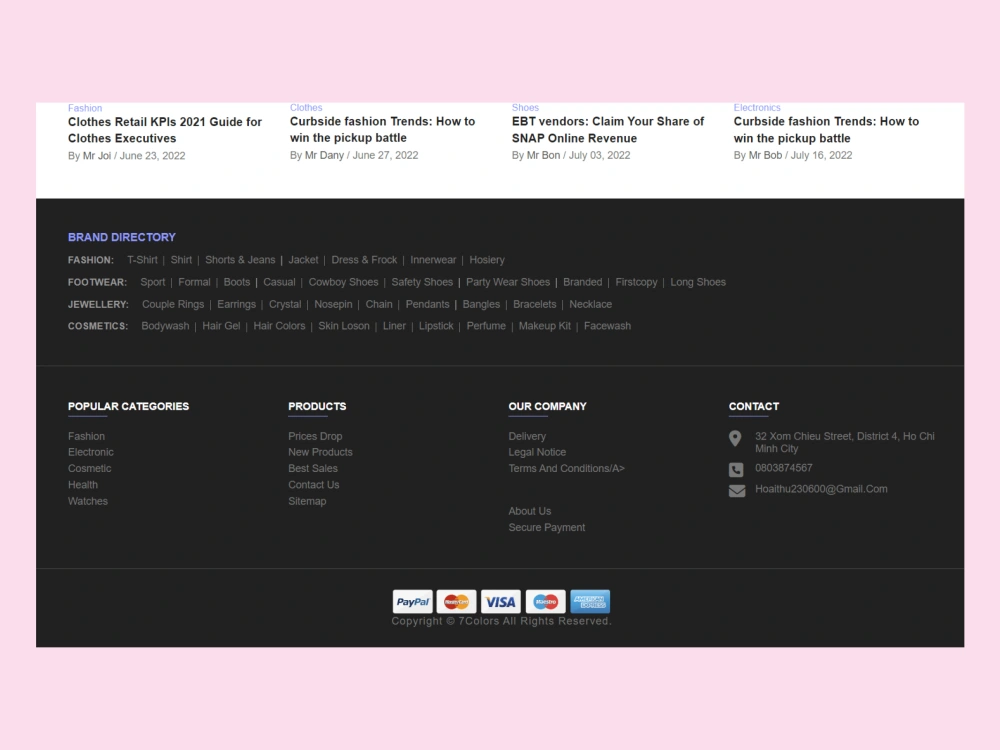Open Mr Dany's Curbside fashion Trends article
This screenshot has width=1000, height=750.
point(383,129)
